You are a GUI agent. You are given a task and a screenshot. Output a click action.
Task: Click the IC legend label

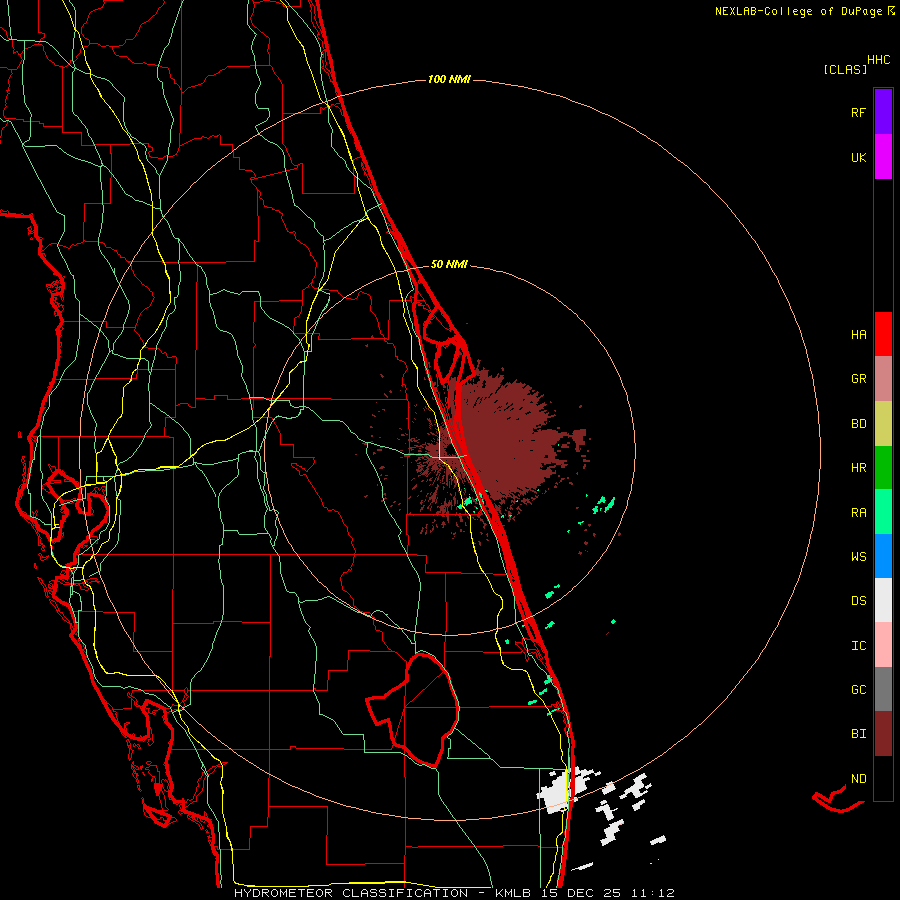click(858, 646)
